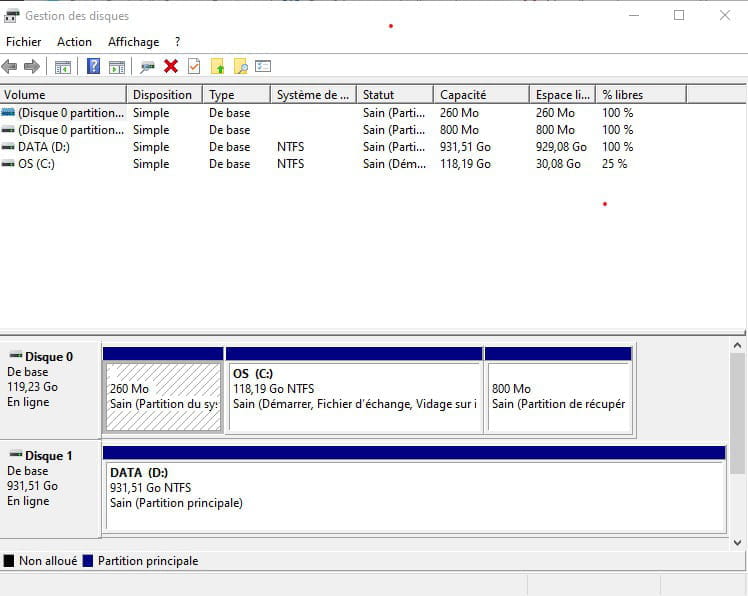Select the 260 Mo hatched partition block
Image resolution: width=748 pixels, height=596 pixels.
[163, 397]
